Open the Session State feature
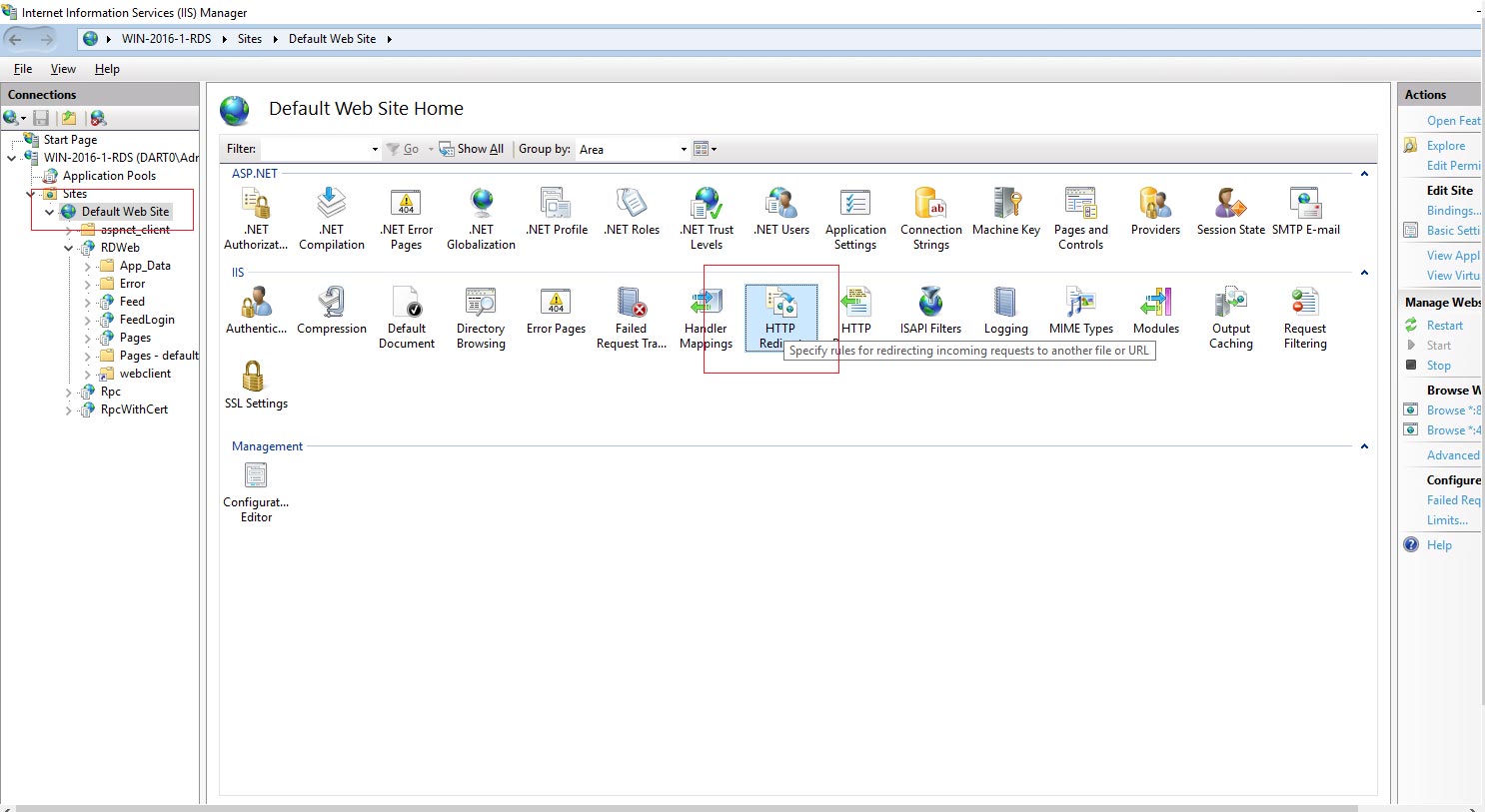Screen dimensions: 1485x812 (x=1231, y=212)
